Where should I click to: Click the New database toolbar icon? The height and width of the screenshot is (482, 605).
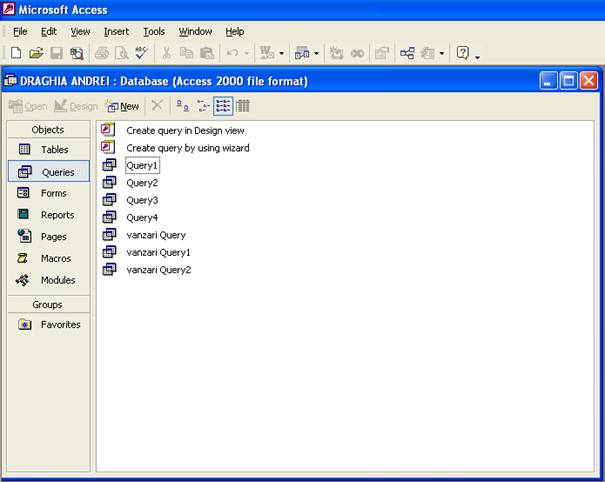[x=16, y=53]
